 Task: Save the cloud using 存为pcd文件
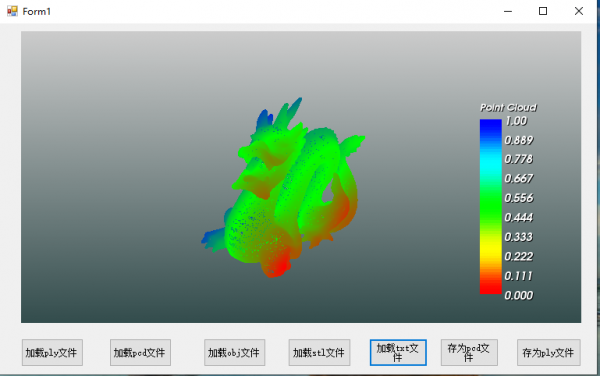tap(469, 352)
